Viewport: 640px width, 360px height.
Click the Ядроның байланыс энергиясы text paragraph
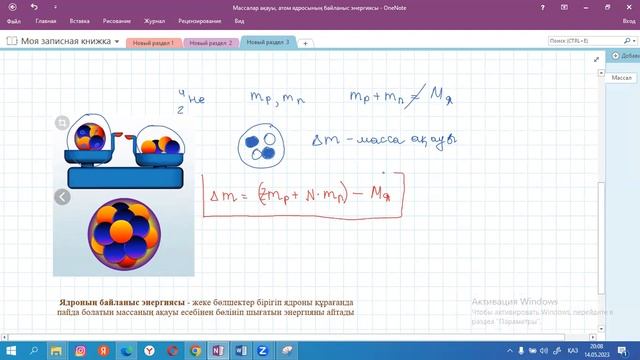pyautogui.click(x=206, y=307)
